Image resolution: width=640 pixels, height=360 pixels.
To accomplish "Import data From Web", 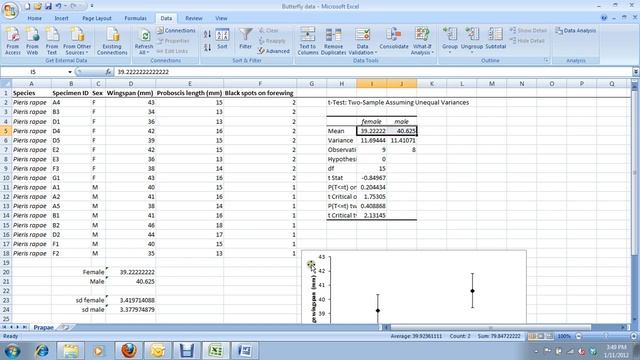I will (32, 41).
